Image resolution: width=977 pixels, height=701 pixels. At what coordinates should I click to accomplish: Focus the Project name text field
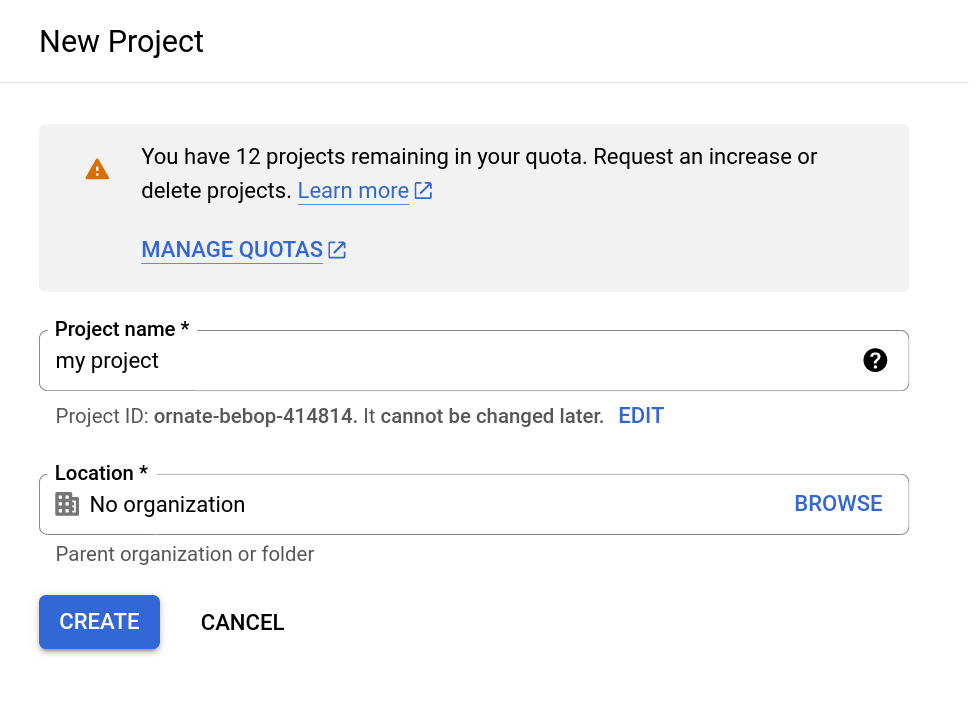pos(450,361)
